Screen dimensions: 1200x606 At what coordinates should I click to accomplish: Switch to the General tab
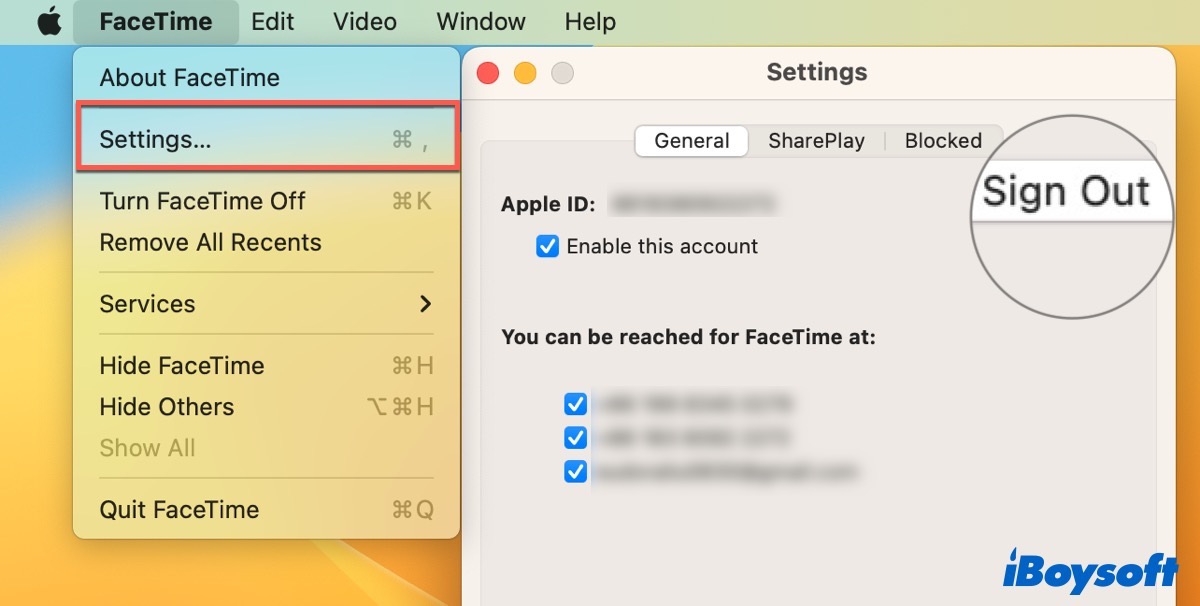pyautogui.click(x=691, y=141)
